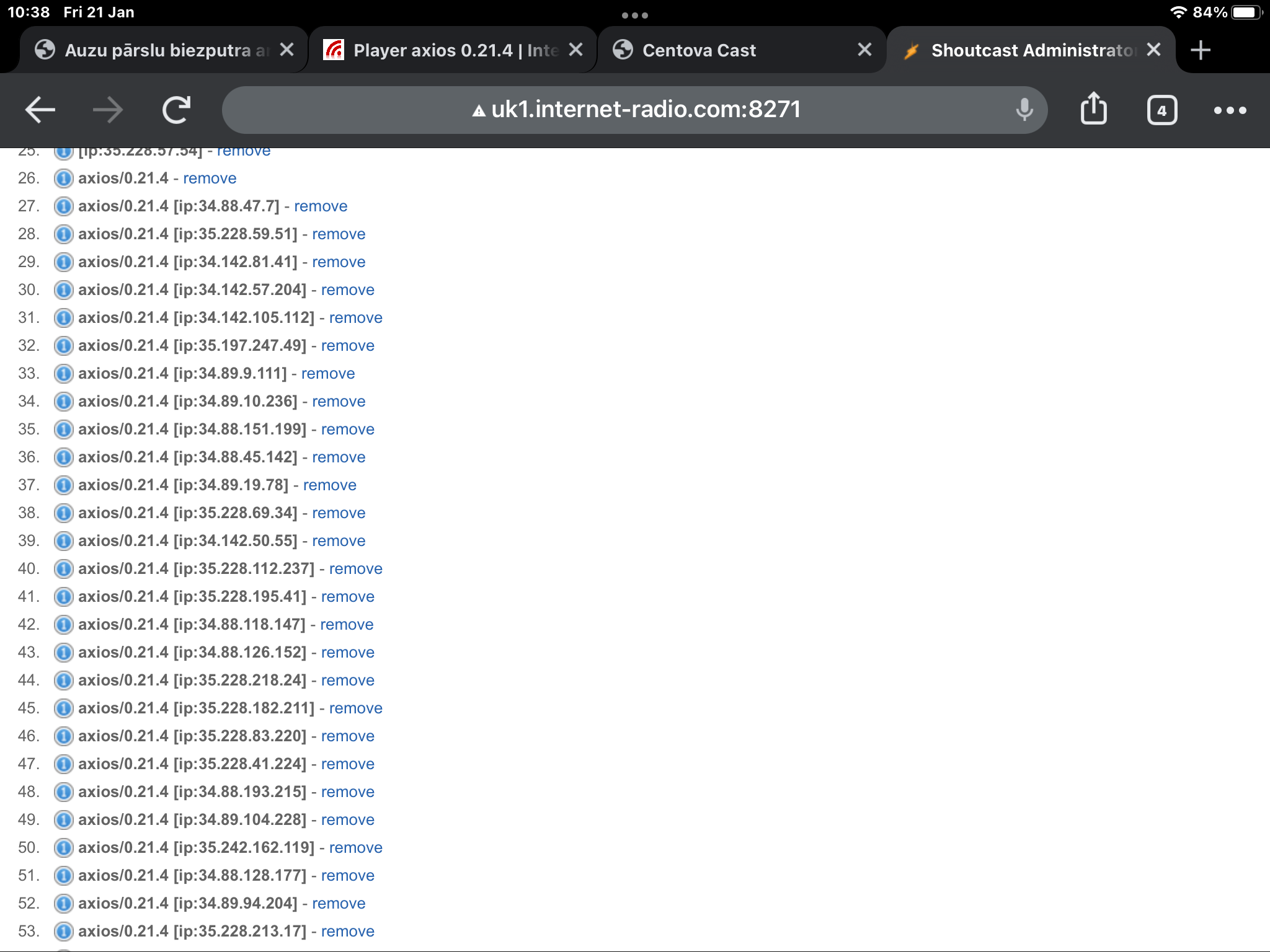Close the Centova Cast tab
This screenshot has width=1270, height=952.
point(864,50)
